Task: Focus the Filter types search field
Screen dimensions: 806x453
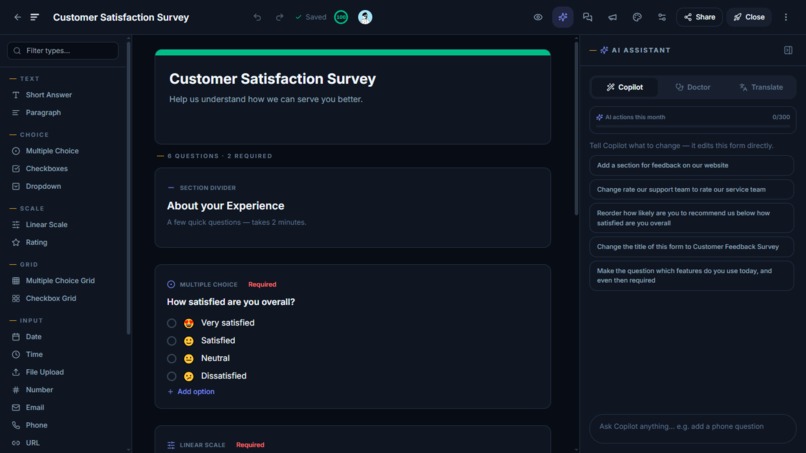Action: tap(63, 50)
